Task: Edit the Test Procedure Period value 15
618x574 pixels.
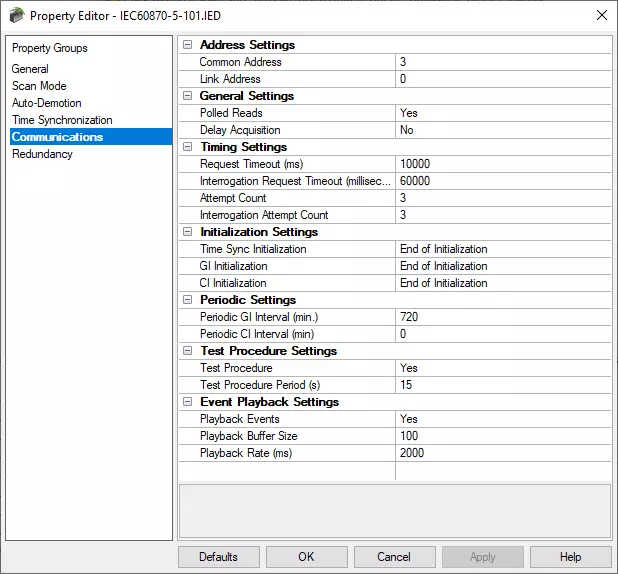Action: 503,384
